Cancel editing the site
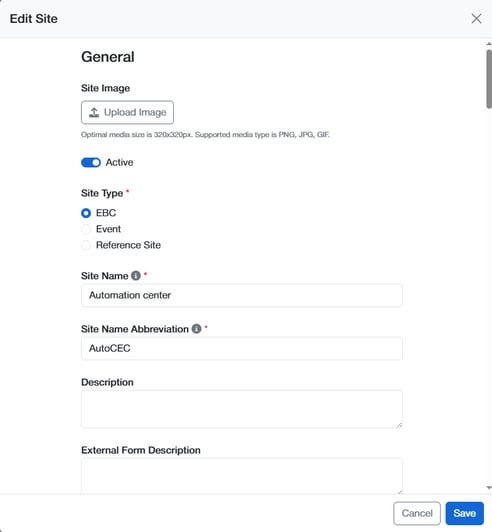The width and height of the screenshot is (492, 532). (x=417, y=513)
